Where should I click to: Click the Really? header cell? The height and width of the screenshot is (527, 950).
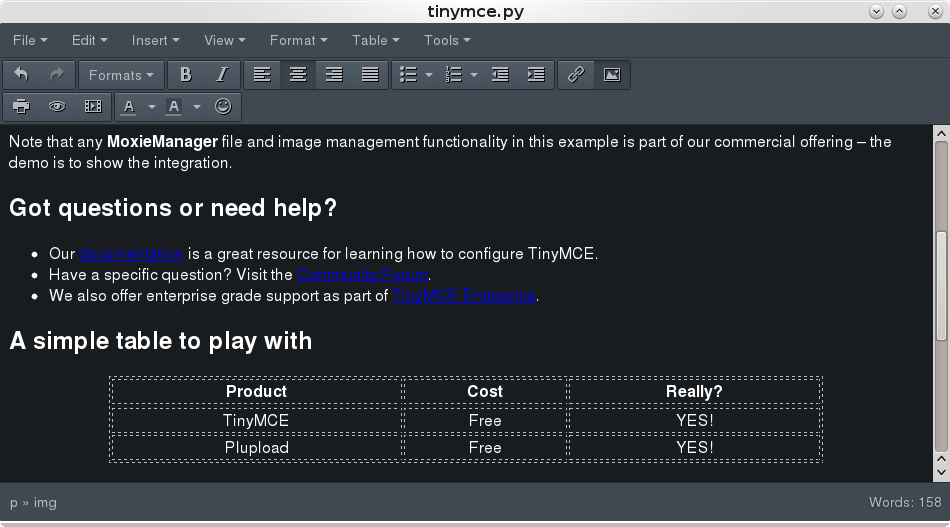click(694, 391)
